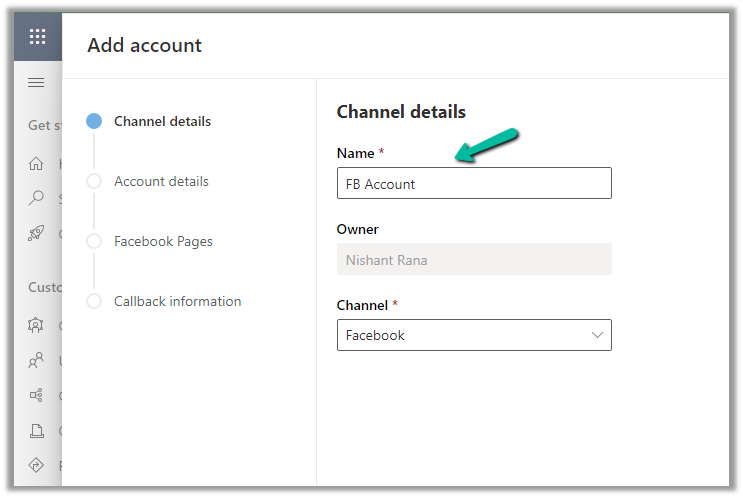Viewport: 743px width, 498px height.
Task: Click the users icon in sidebar
Action: 36,360
